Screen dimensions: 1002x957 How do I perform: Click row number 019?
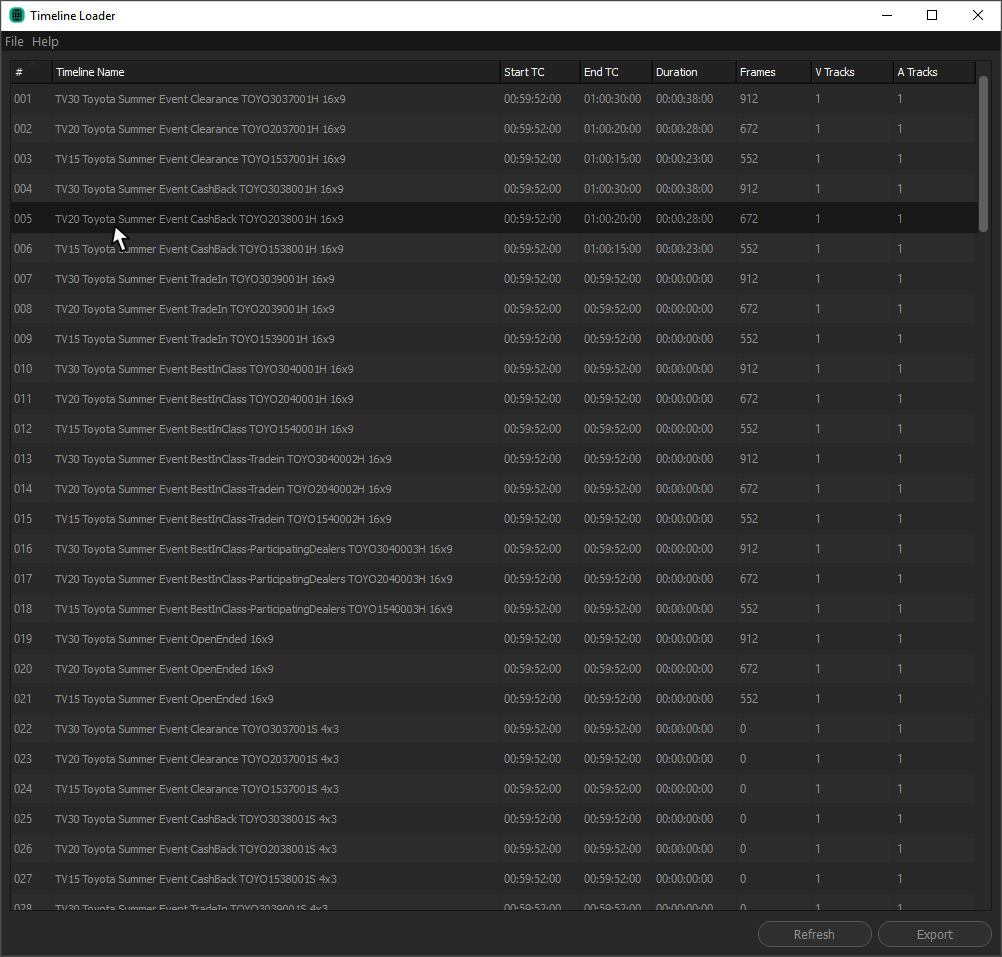[x=23, y=639]
